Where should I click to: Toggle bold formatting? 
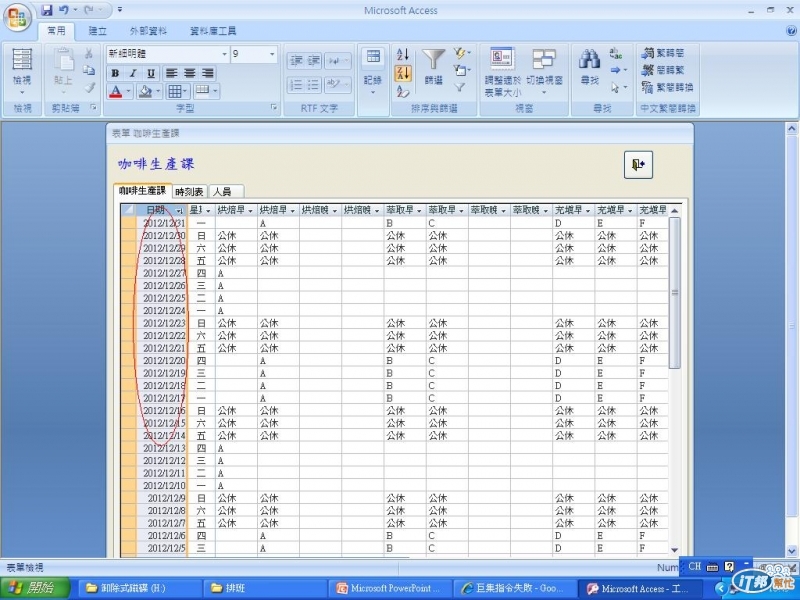coord(115,73)
